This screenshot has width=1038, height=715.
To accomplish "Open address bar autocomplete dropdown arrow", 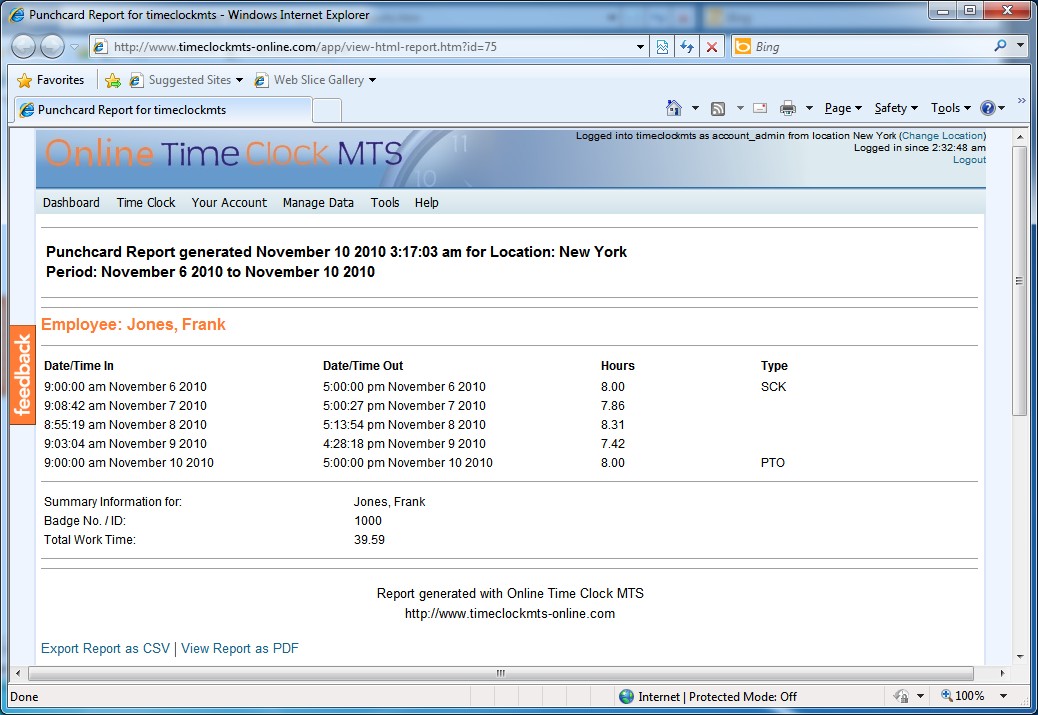I will point(640,47).
